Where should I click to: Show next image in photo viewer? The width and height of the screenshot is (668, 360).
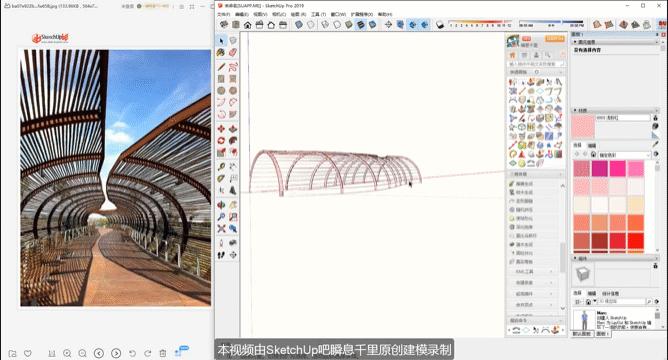[x=116, y=353]
